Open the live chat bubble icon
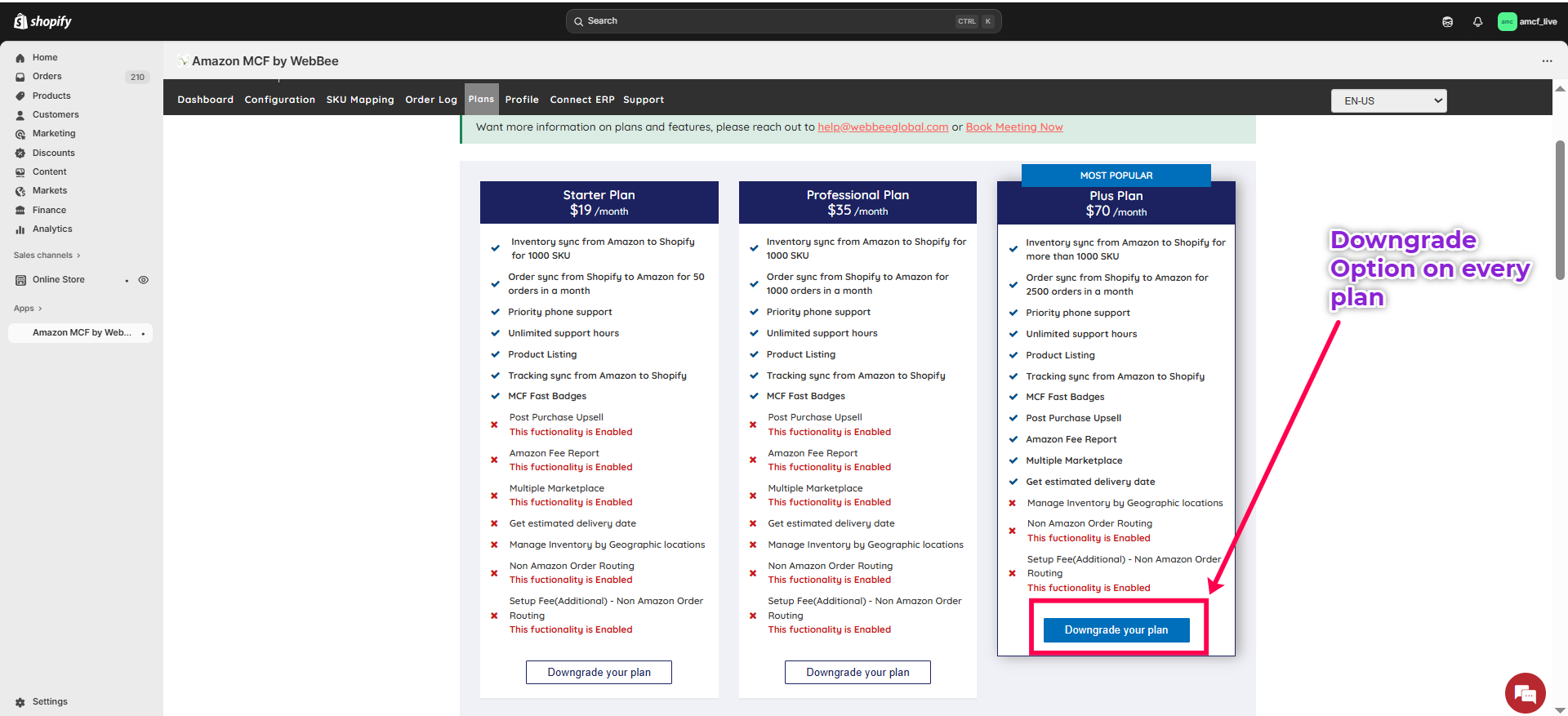 (x=1524, y=693)
